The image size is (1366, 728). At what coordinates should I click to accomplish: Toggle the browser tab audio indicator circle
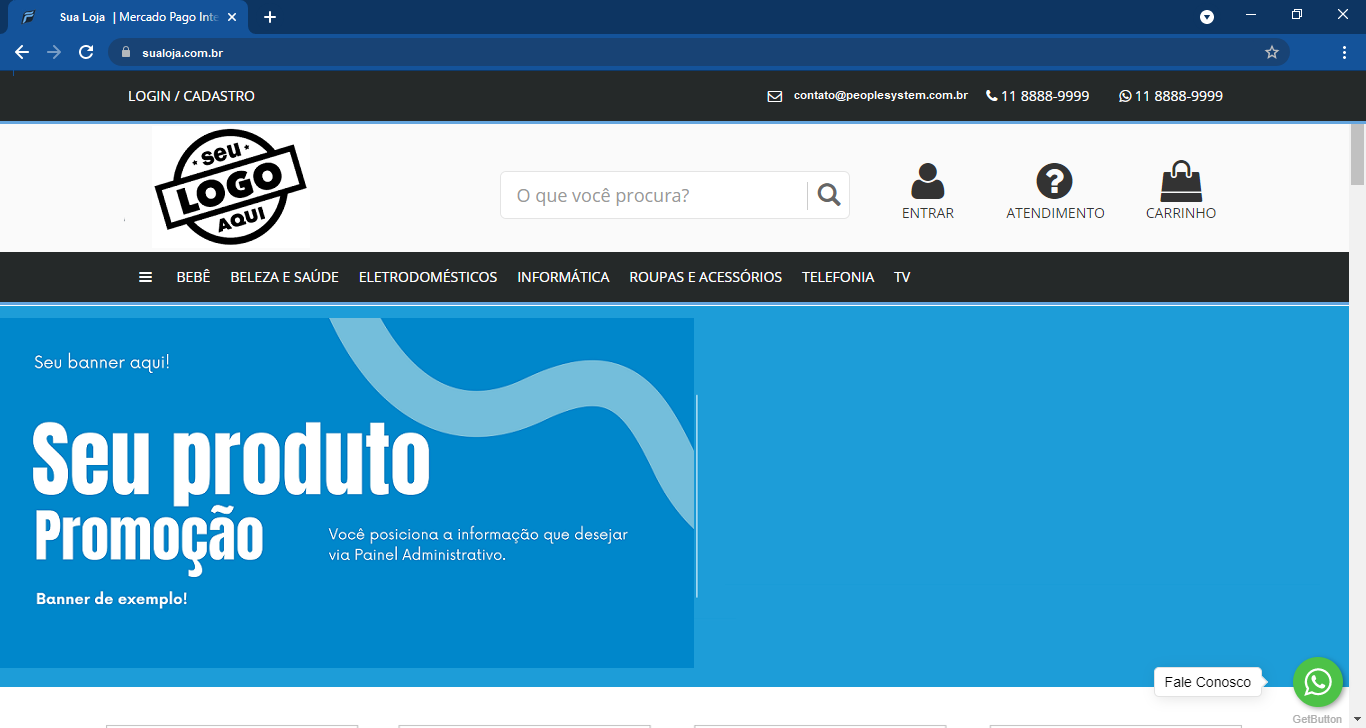pos(1206,16)
